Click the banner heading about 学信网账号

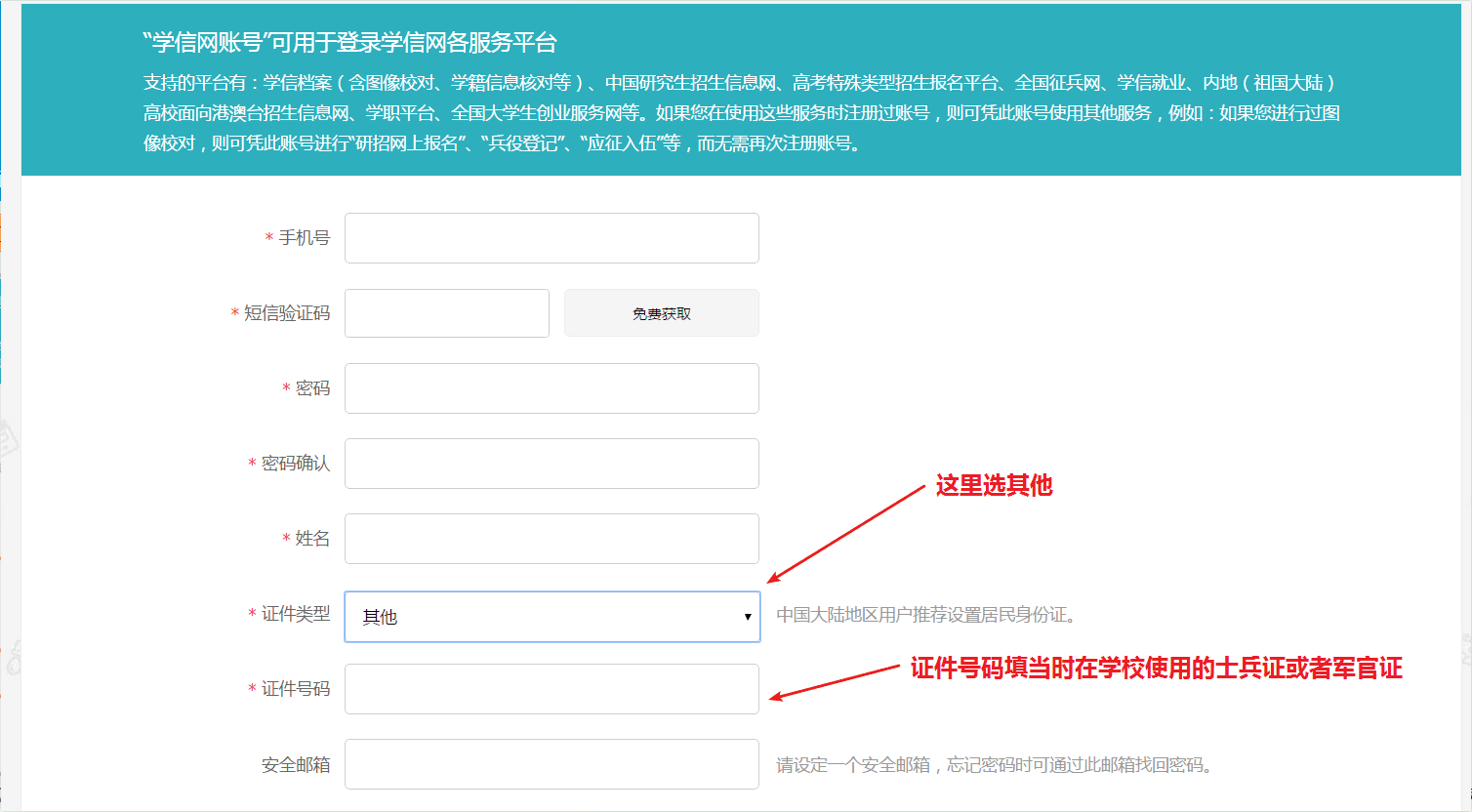pos(349,43)
